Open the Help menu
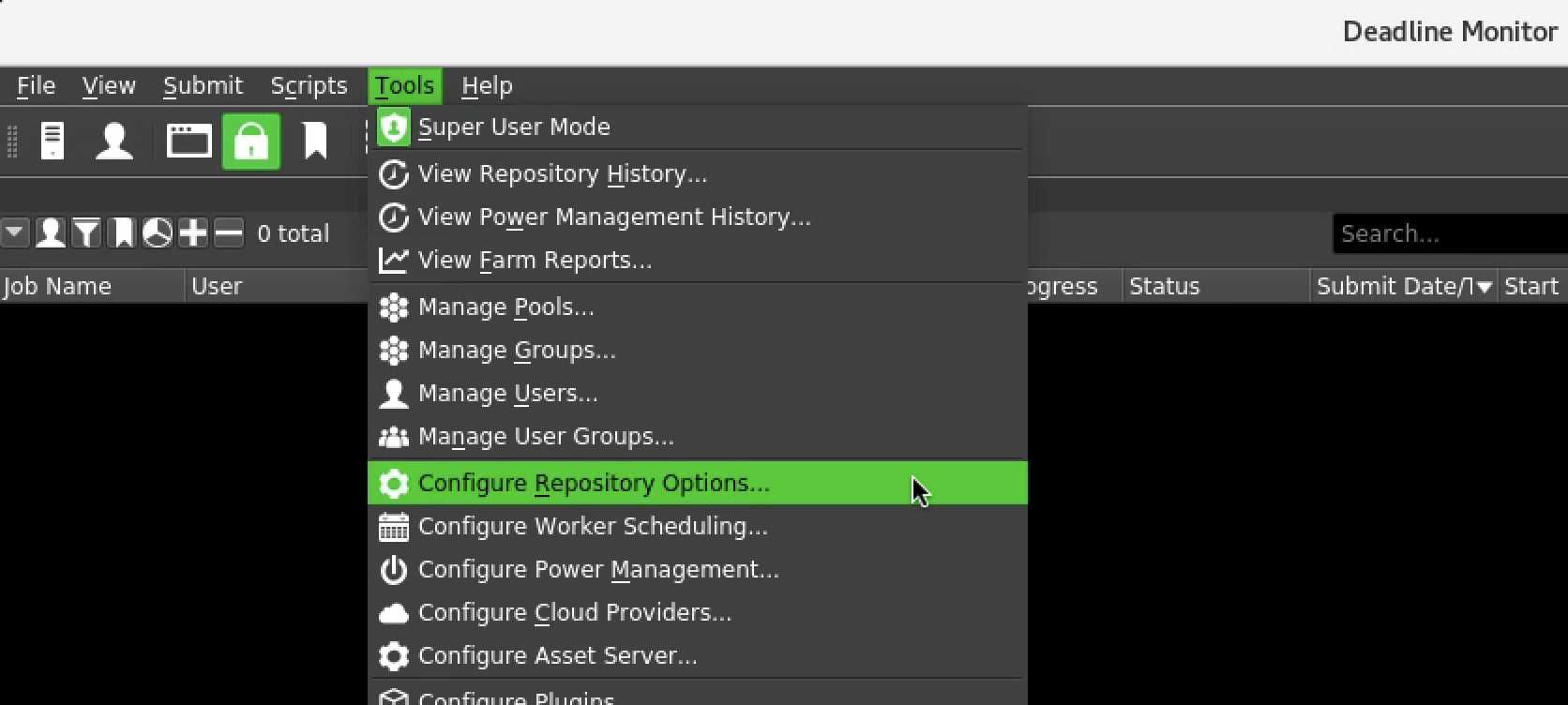 tap(487, 86)
